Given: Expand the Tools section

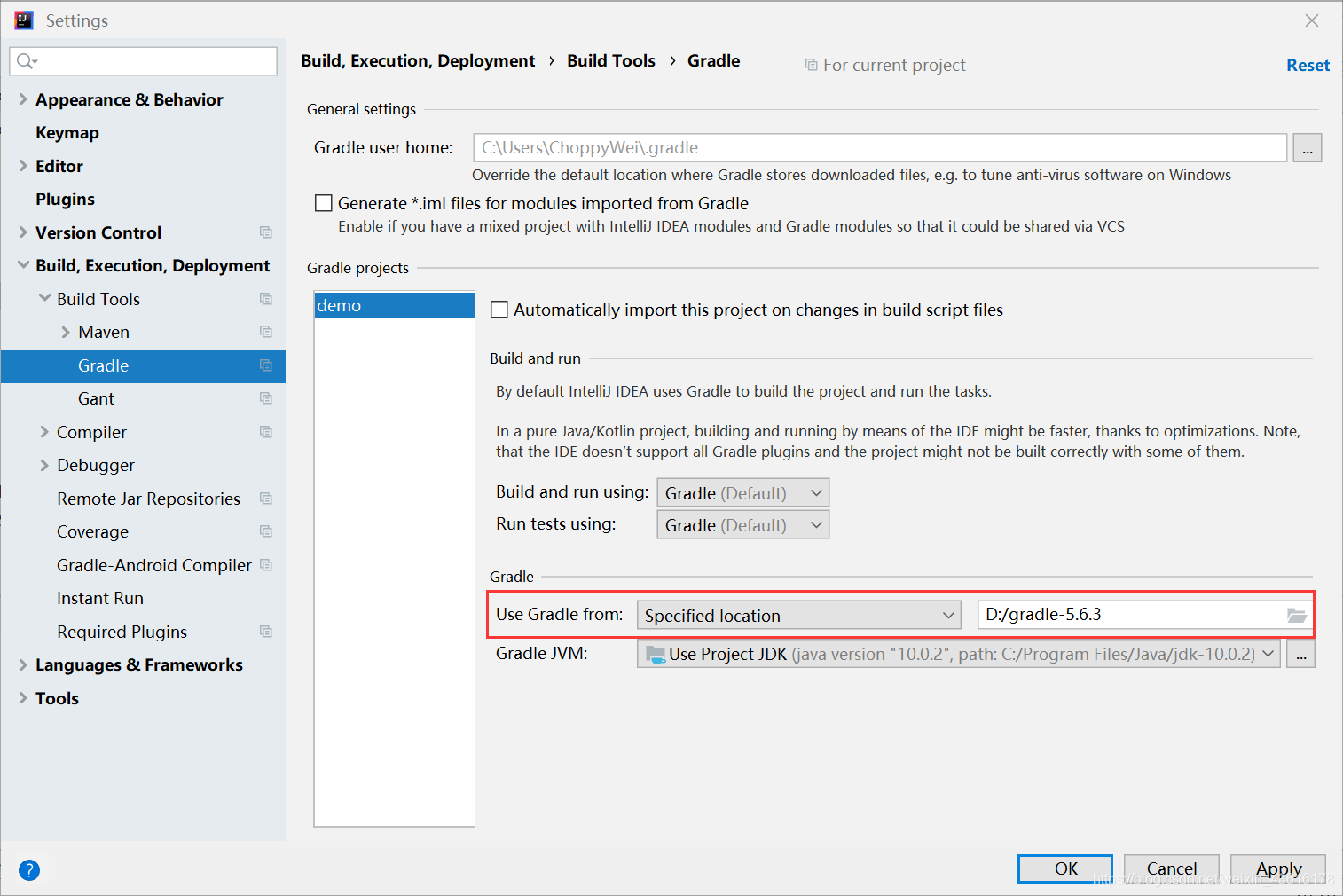Looking at the screenshot, I should 23,698.
